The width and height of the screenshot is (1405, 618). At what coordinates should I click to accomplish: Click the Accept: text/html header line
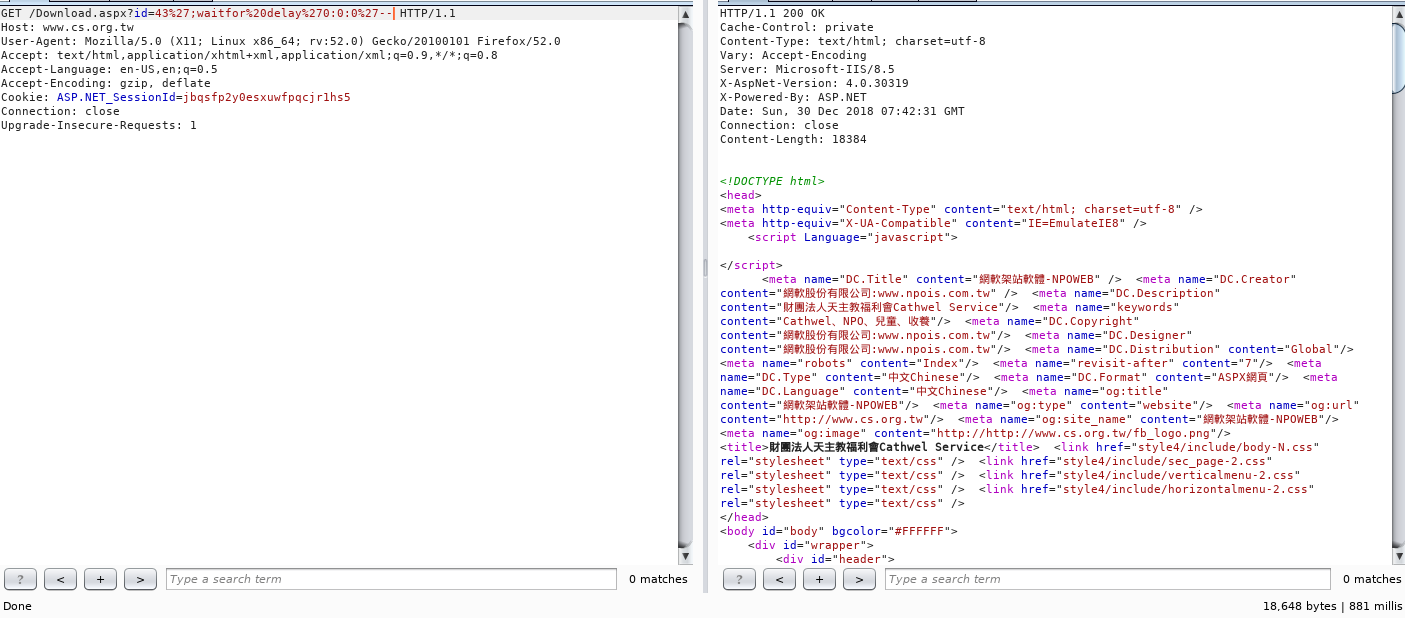click(x=249, y=55)
